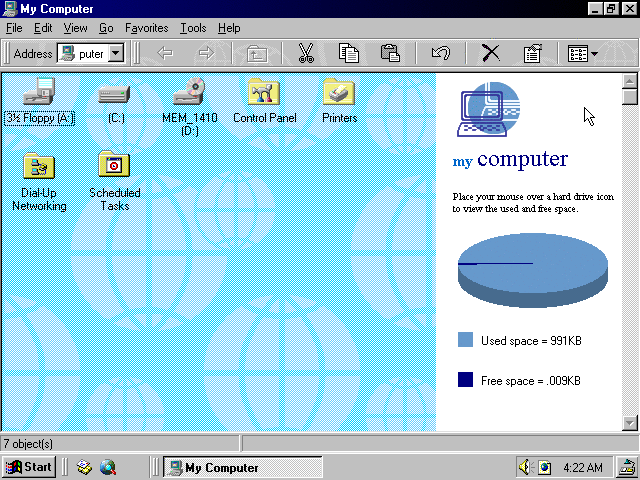Go up one folder level
The width and height of the screenshot is (640, 480).
(x=257, y=53)
